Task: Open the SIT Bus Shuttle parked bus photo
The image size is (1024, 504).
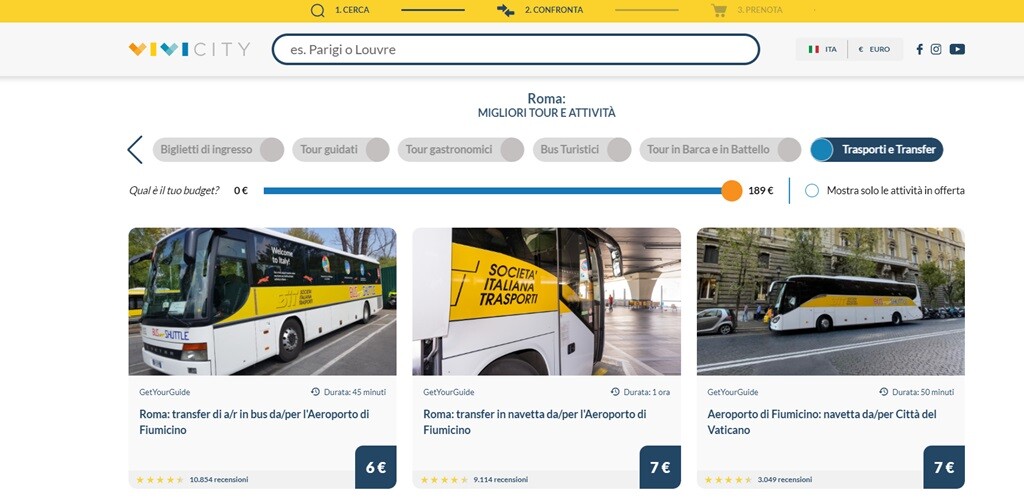Action: (263, 302)
